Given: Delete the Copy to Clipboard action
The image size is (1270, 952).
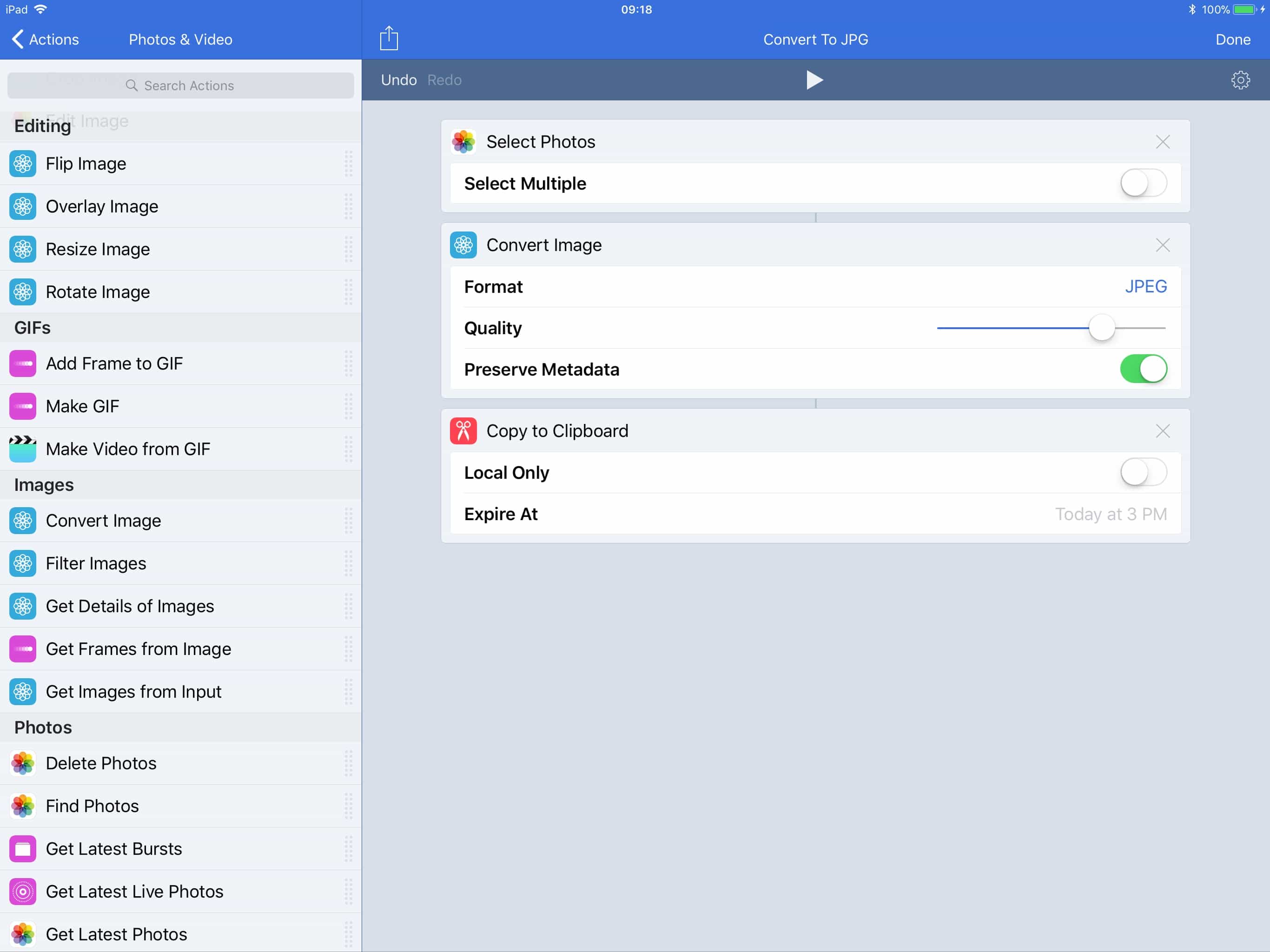Looking at the screenshot, I should pos(1162,431).
